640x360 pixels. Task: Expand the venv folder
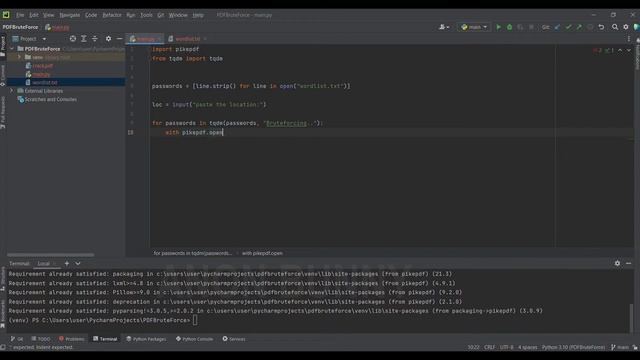click(19, 57)
